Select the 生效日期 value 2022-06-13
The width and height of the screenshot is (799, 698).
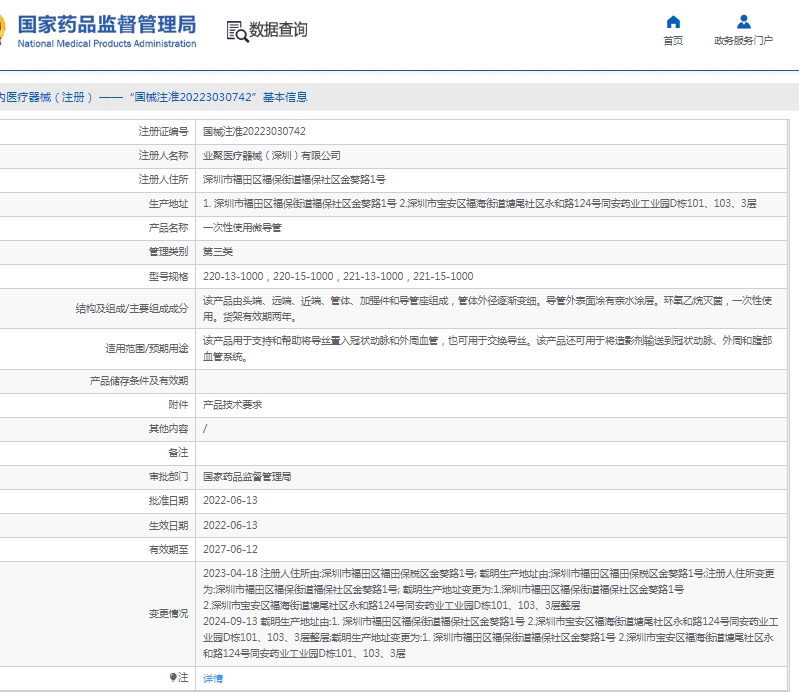coord(230,525)
